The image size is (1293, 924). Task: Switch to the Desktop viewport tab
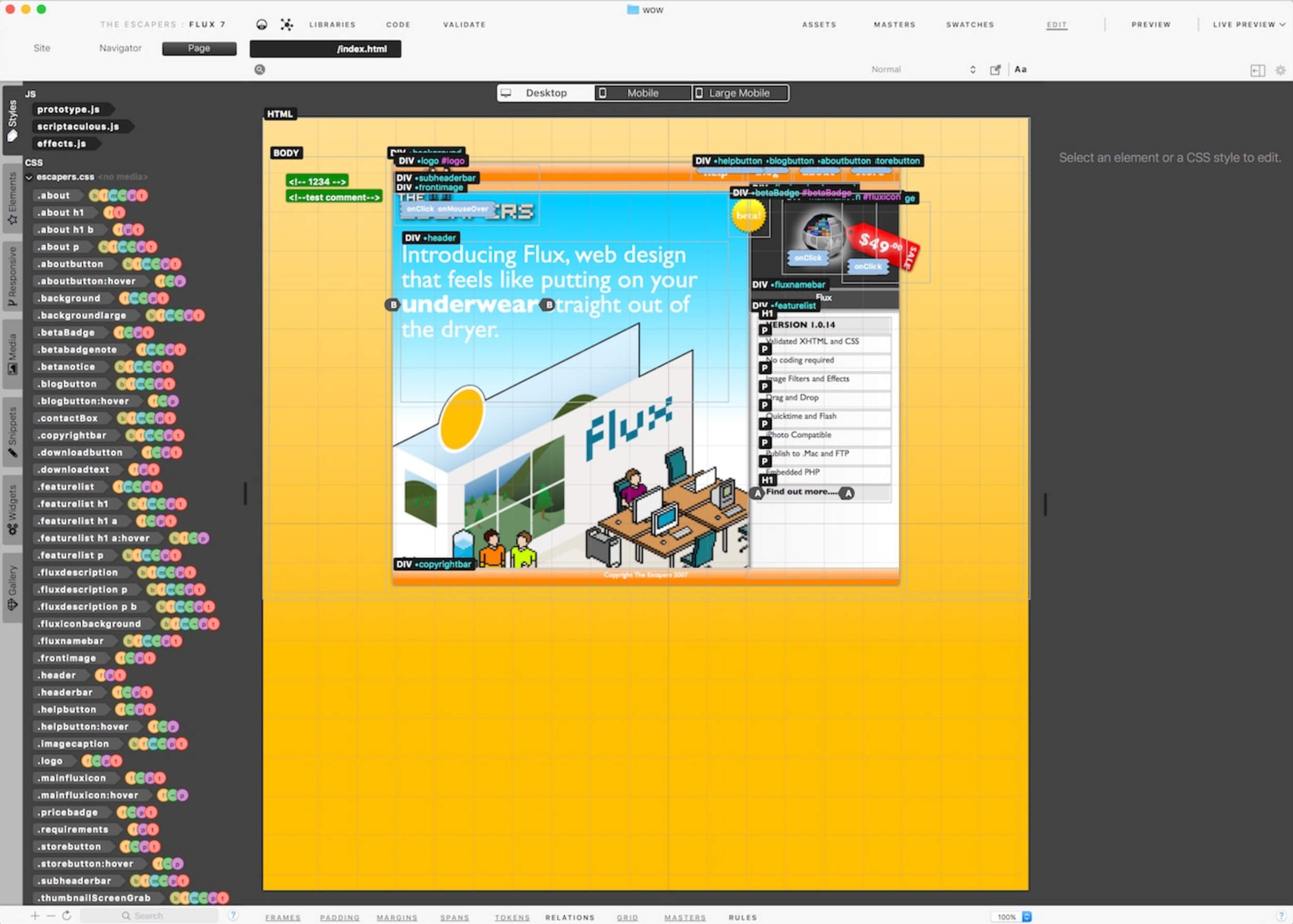(x=546, y=93)
